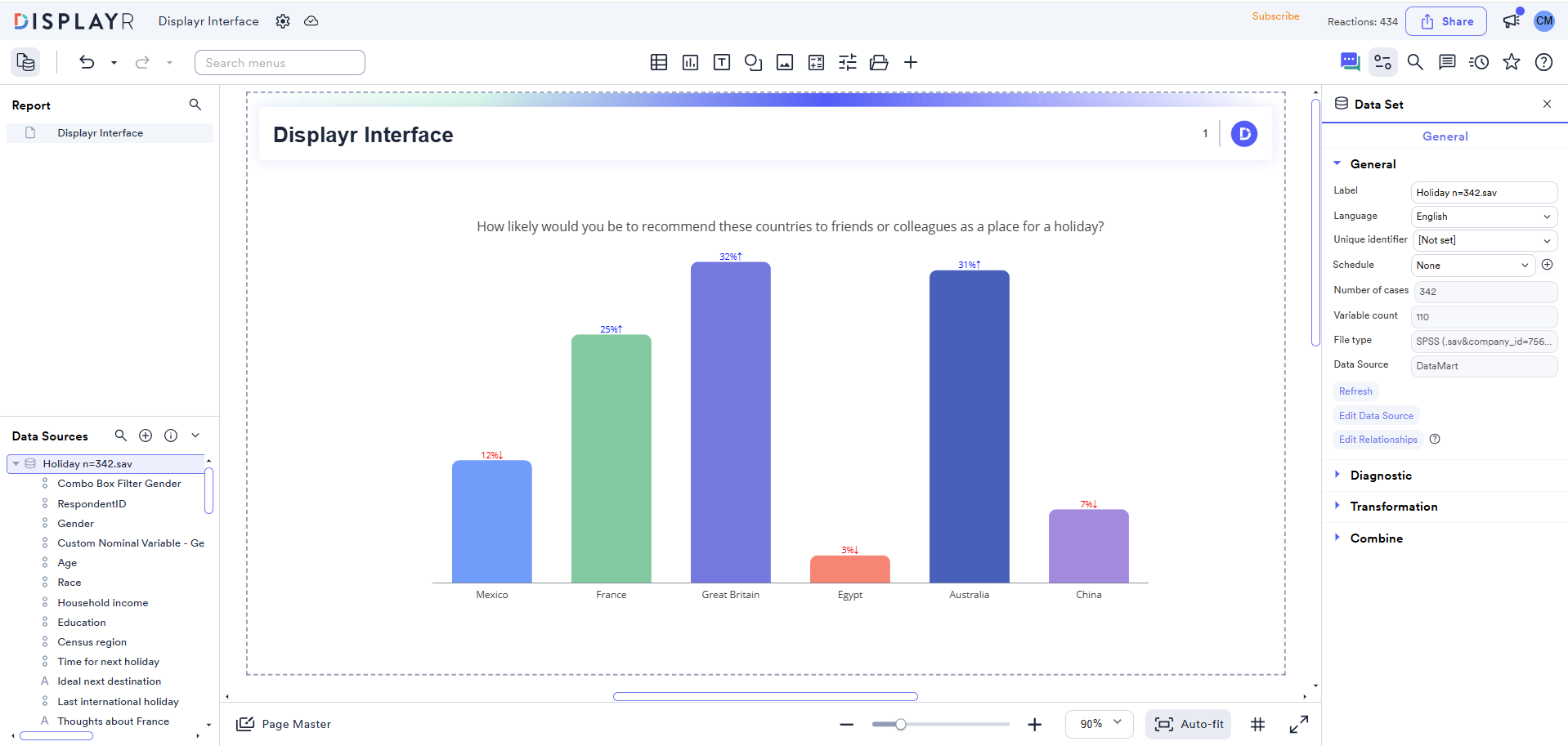Click the star favorites icon
The height and width of the screenshot is (746, 1568).
pyautogui.click(x=1512, y=62)
